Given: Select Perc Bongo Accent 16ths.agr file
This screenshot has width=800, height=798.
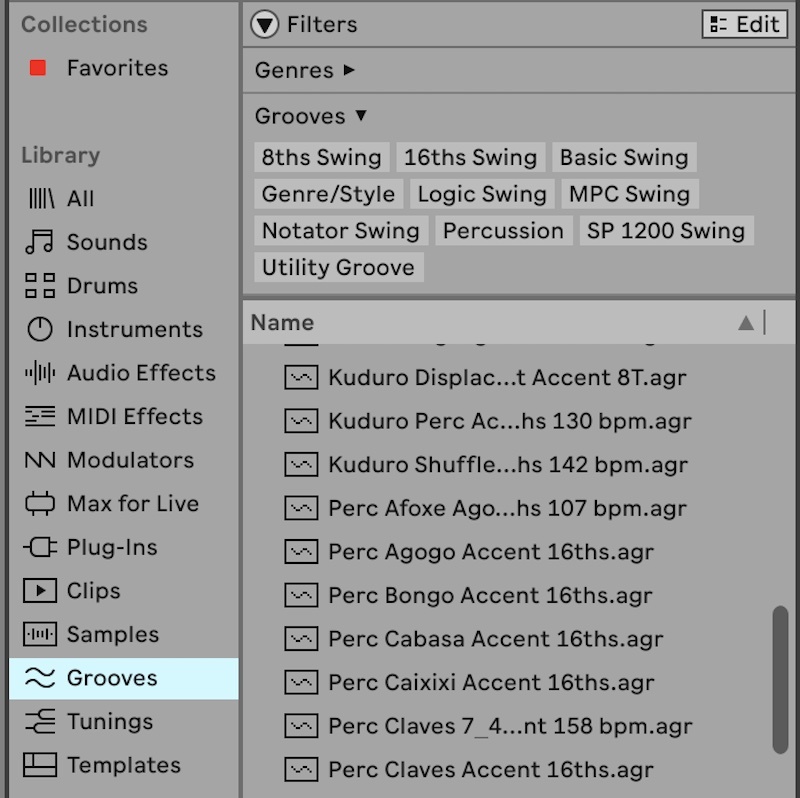Looking at the screenshot, I should (490, 595).
